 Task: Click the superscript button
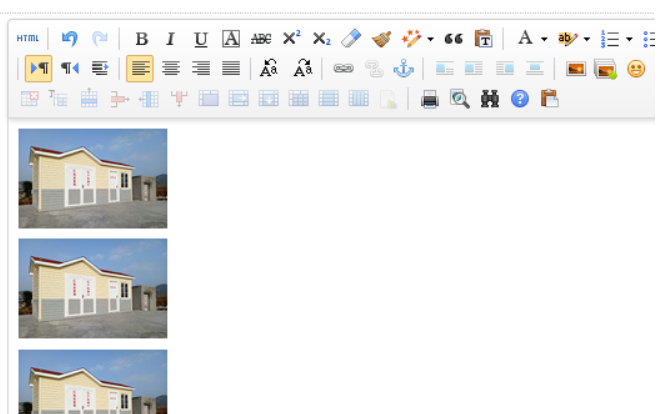pyautogui.click(x=291, y=39)
